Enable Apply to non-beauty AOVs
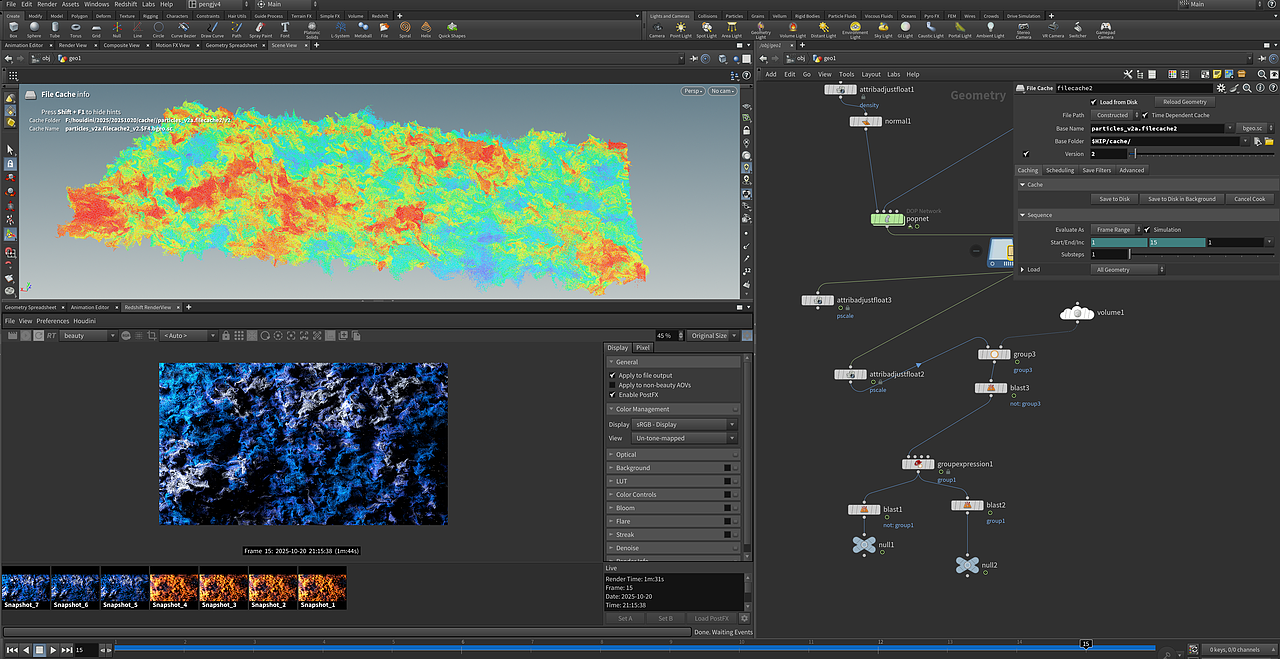The height and width of the screenshot is (659, 1280). click(613, 385)
